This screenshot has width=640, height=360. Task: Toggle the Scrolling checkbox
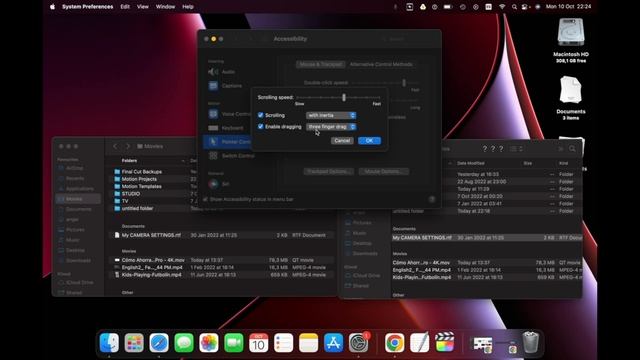(x=260, y=115)
